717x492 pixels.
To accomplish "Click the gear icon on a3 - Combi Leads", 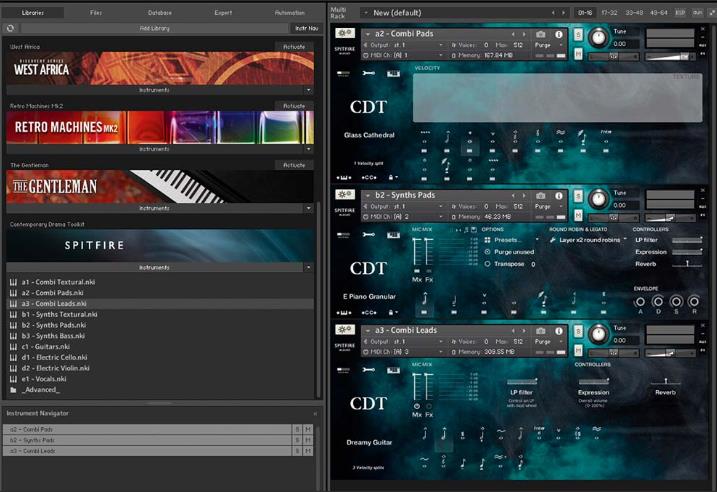I will click(345, 328).
